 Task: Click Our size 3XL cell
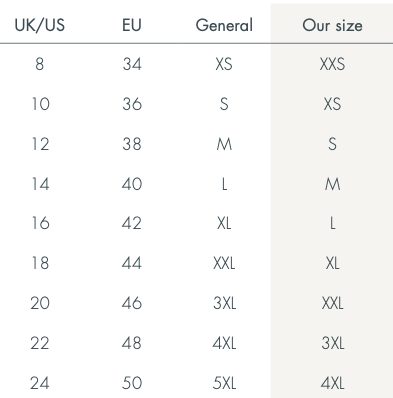(333, 343)
